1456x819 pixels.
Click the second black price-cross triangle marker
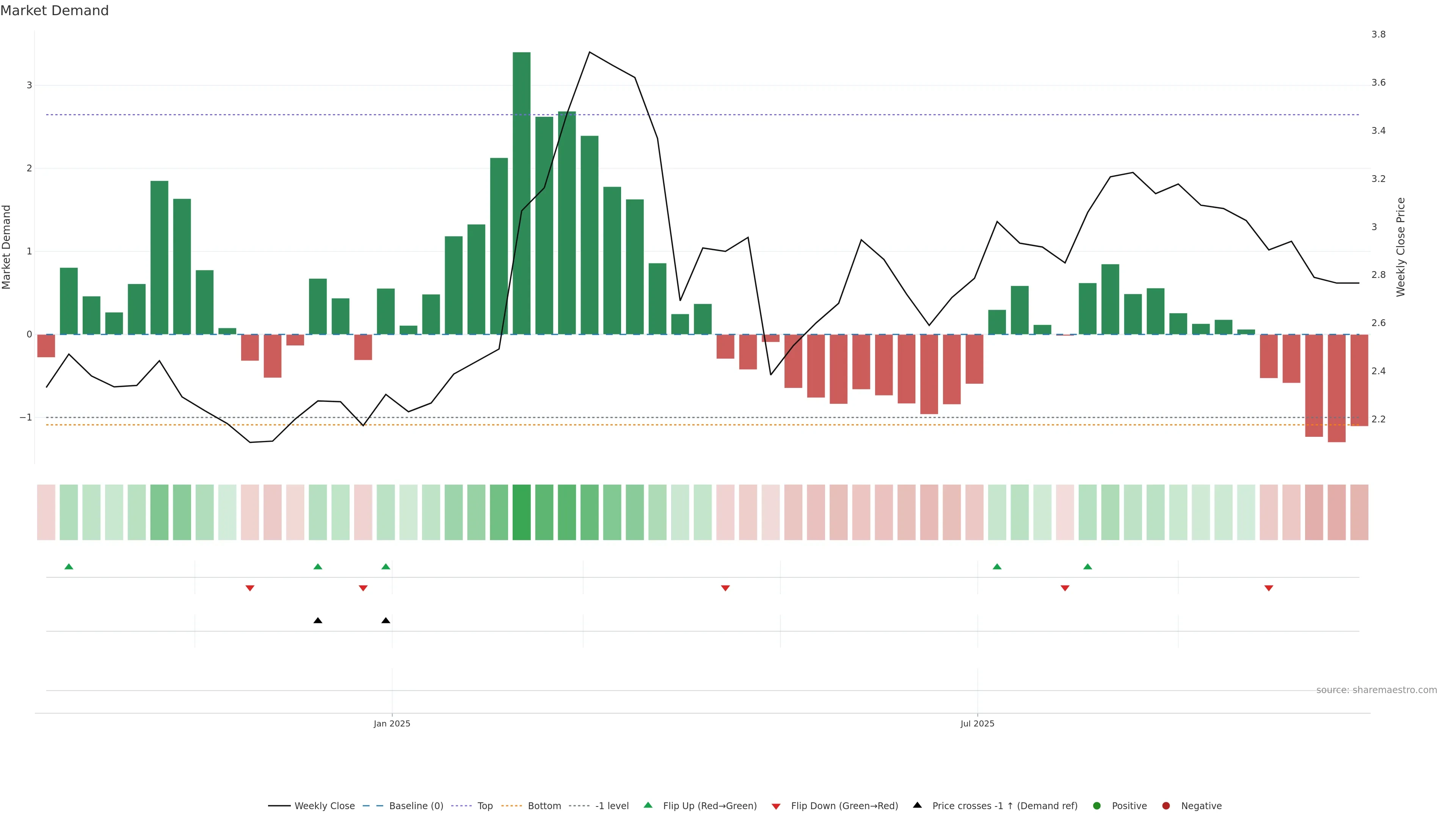click(x=386, y=621)
